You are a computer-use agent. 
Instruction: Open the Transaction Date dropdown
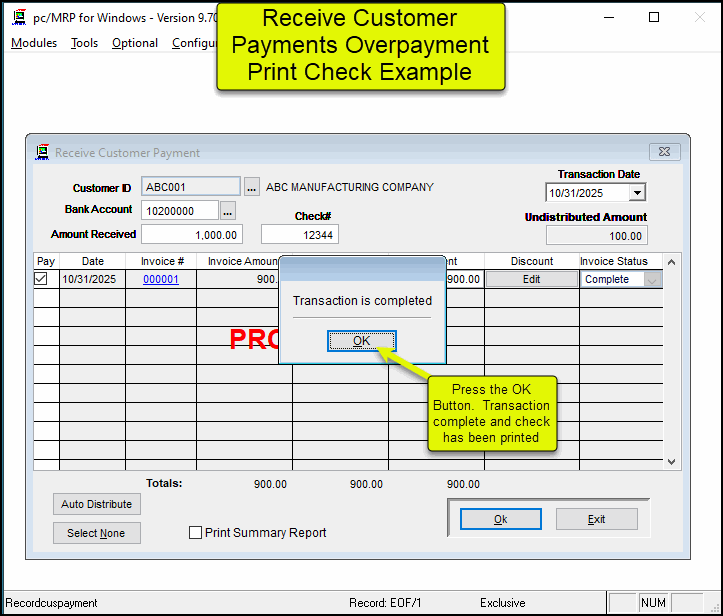pos(636,193)
